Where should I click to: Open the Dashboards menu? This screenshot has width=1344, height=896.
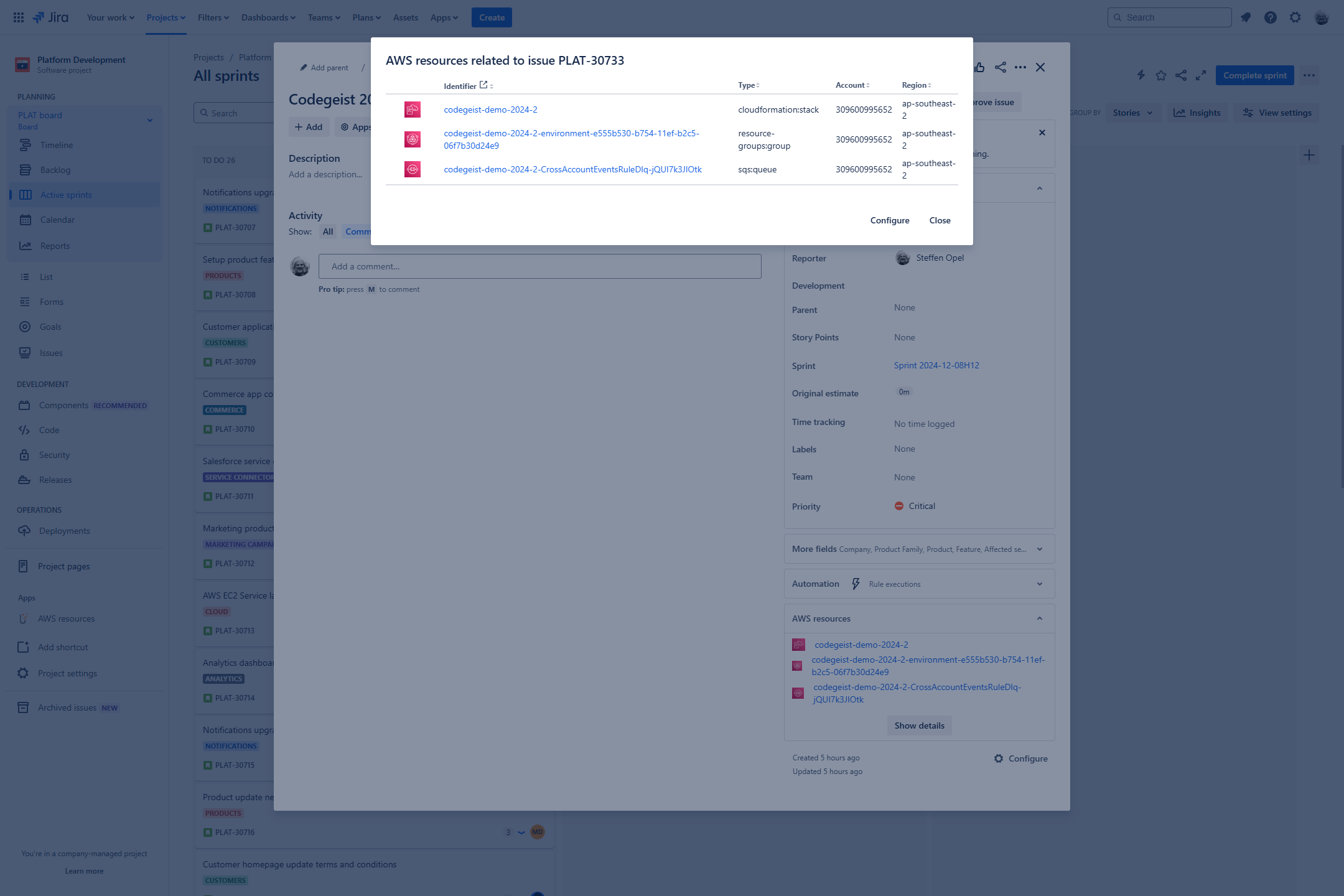(268, 17)
